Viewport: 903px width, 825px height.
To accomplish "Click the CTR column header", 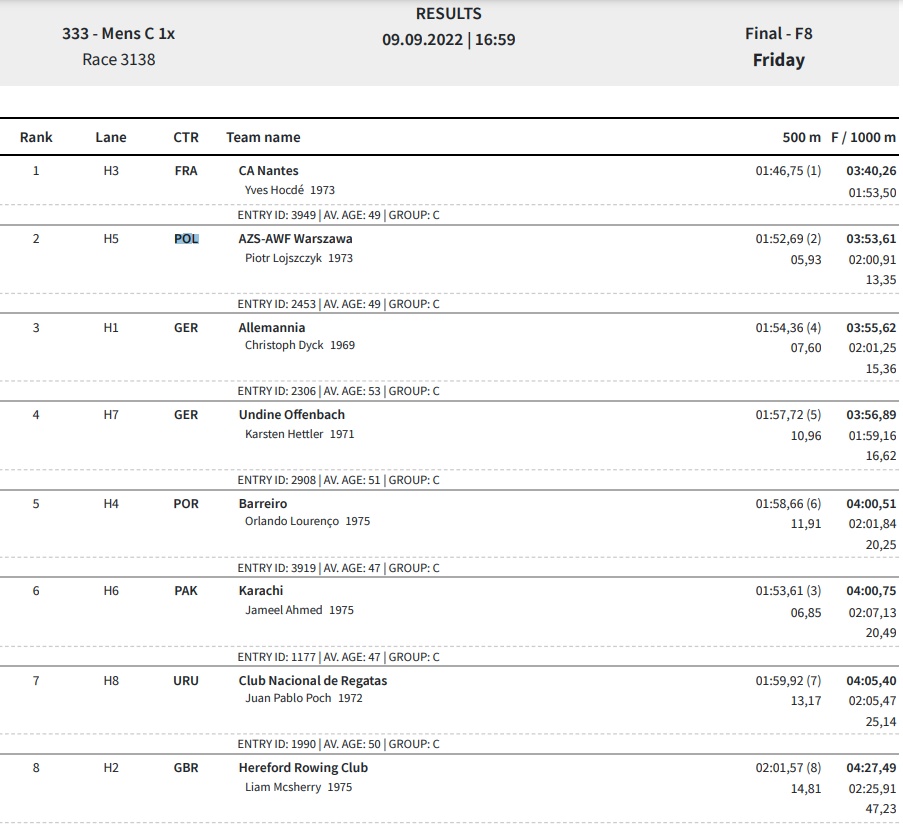I will tap(186, 138).
